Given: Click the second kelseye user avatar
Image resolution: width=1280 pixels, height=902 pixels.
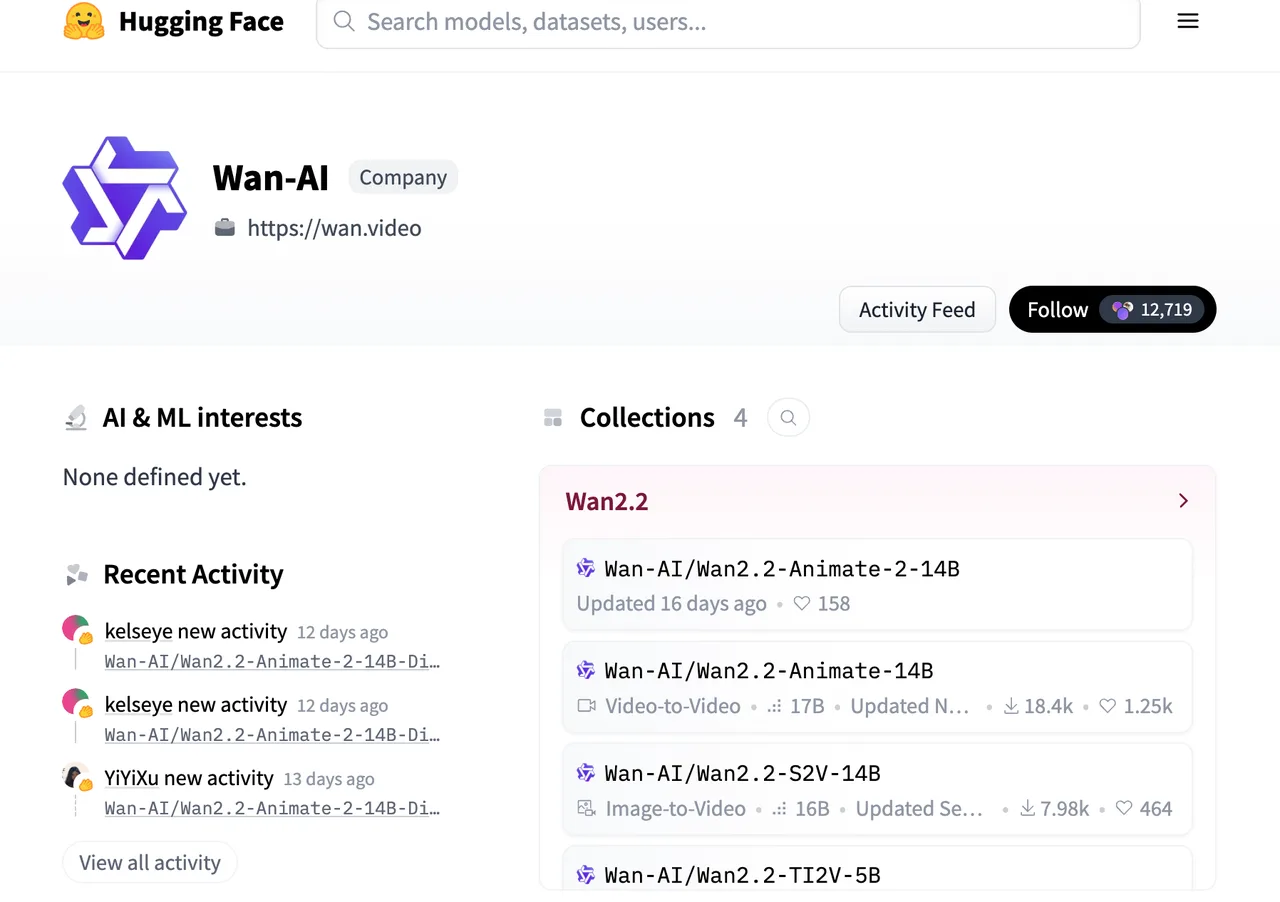Looking at the screenshot, I should [x=77, y=703].
